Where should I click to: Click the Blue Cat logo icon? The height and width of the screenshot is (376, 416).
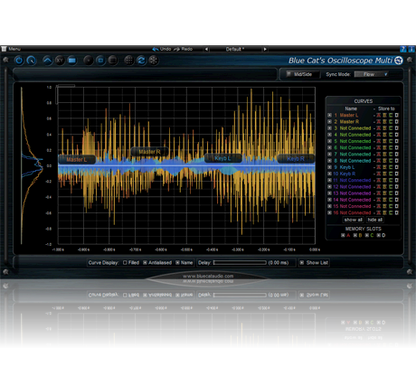point(399,60)
